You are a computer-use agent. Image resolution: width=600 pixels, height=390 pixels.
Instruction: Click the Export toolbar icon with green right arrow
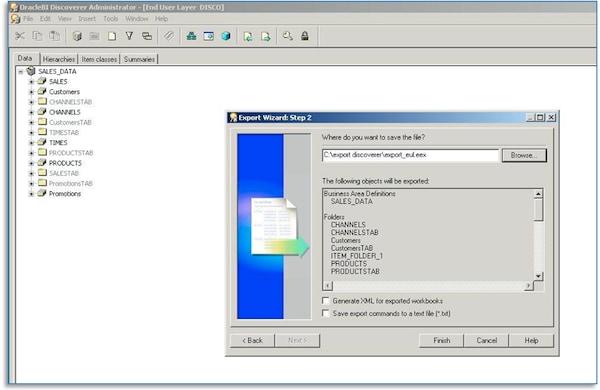[265, 36]
